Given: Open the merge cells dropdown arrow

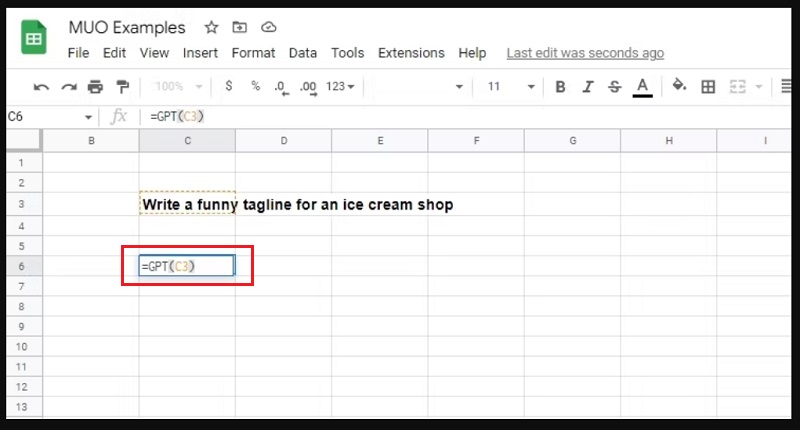Looking at the screenshot, I should point(759,87).
